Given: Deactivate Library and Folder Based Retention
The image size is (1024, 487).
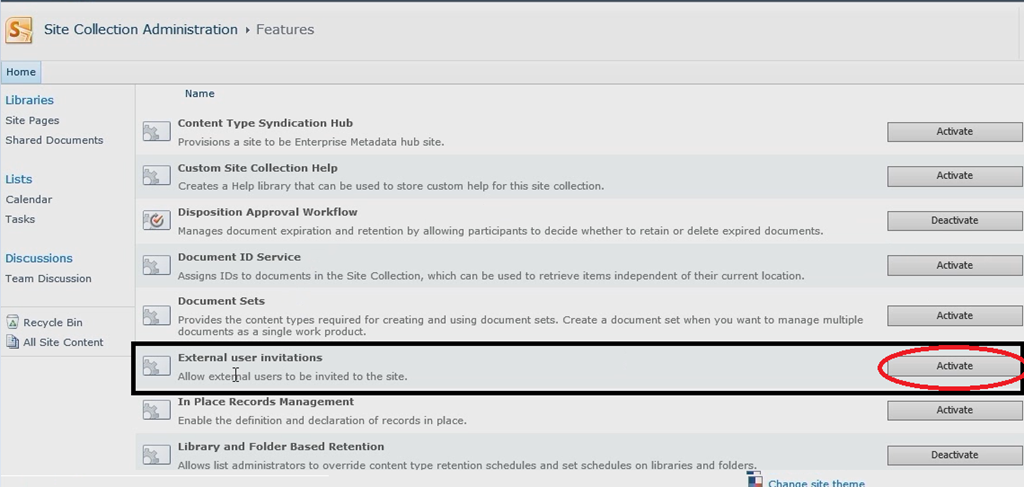Looking at the screenshot, I should click(x=954, y=455).
